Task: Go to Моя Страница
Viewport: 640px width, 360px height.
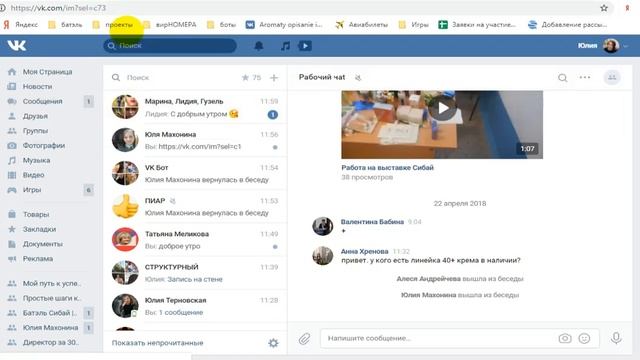Action: pos(47,72)
